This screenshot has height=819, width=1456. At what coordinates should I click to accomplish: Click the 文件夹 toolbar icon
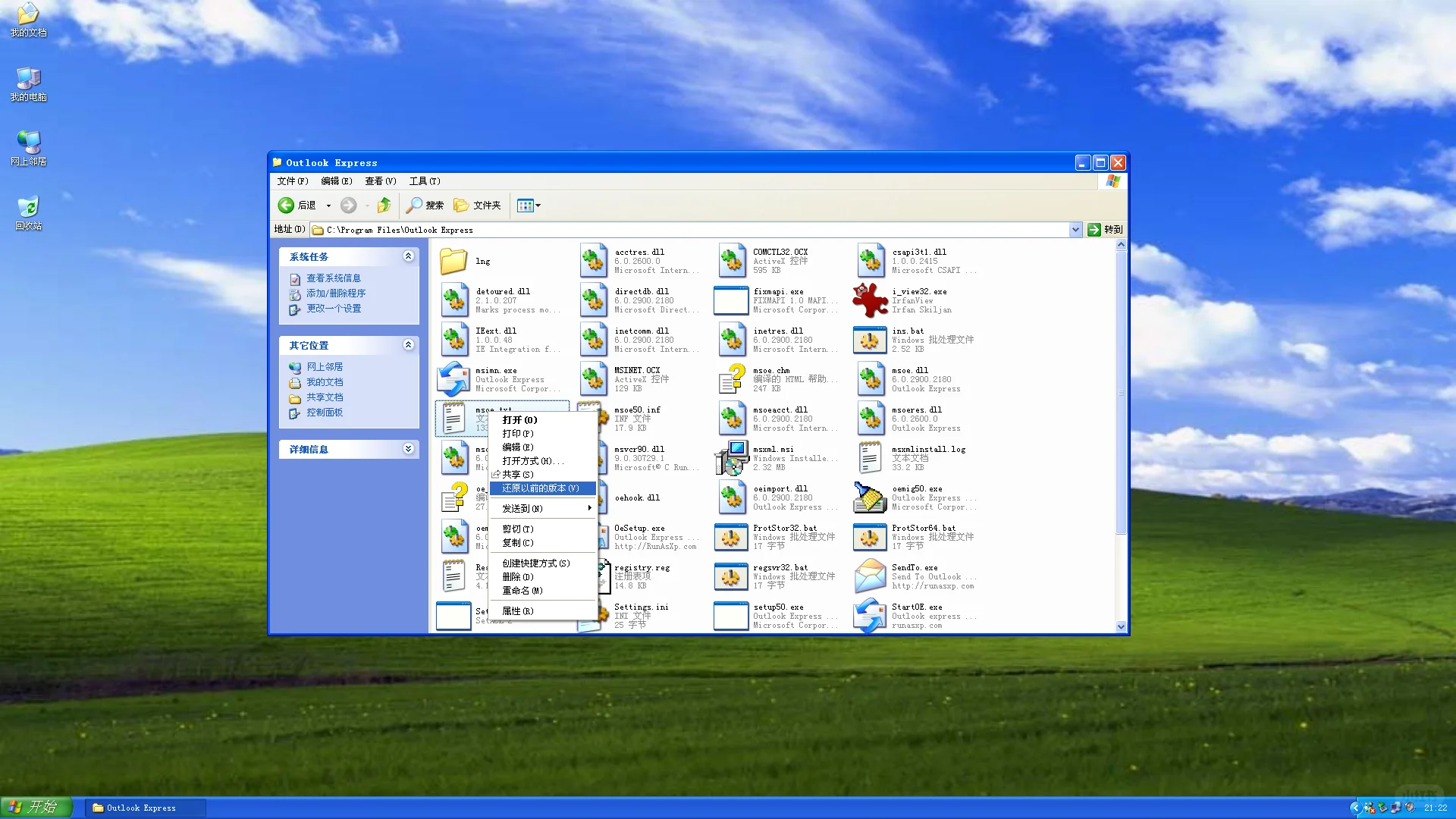461,205
